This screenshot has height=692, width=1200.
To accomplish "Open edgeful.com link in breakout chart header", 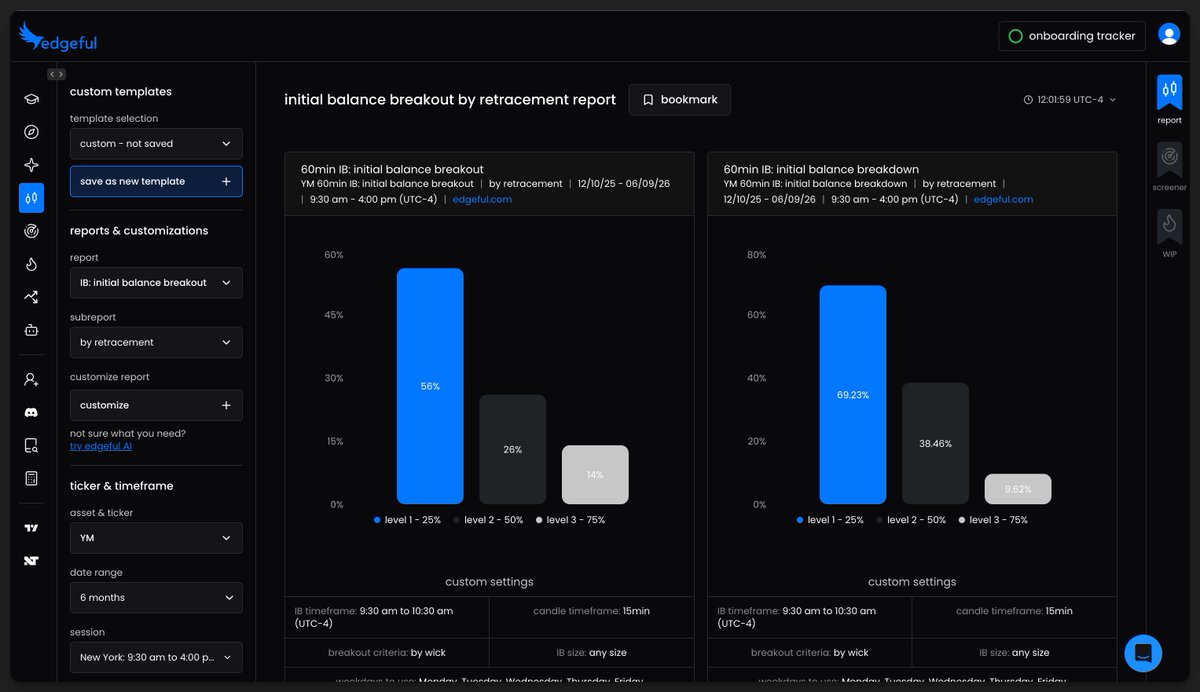I will [482, 199].
